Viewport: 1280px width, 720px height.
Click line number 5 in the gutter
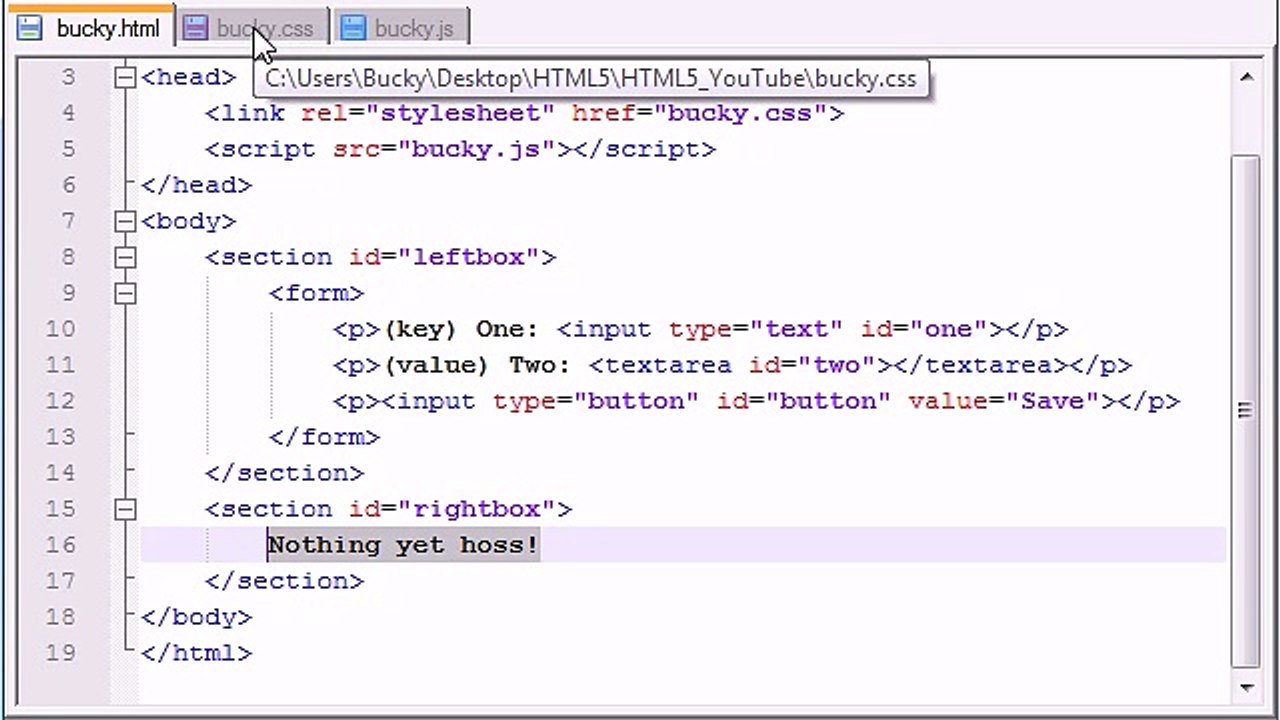68,149
